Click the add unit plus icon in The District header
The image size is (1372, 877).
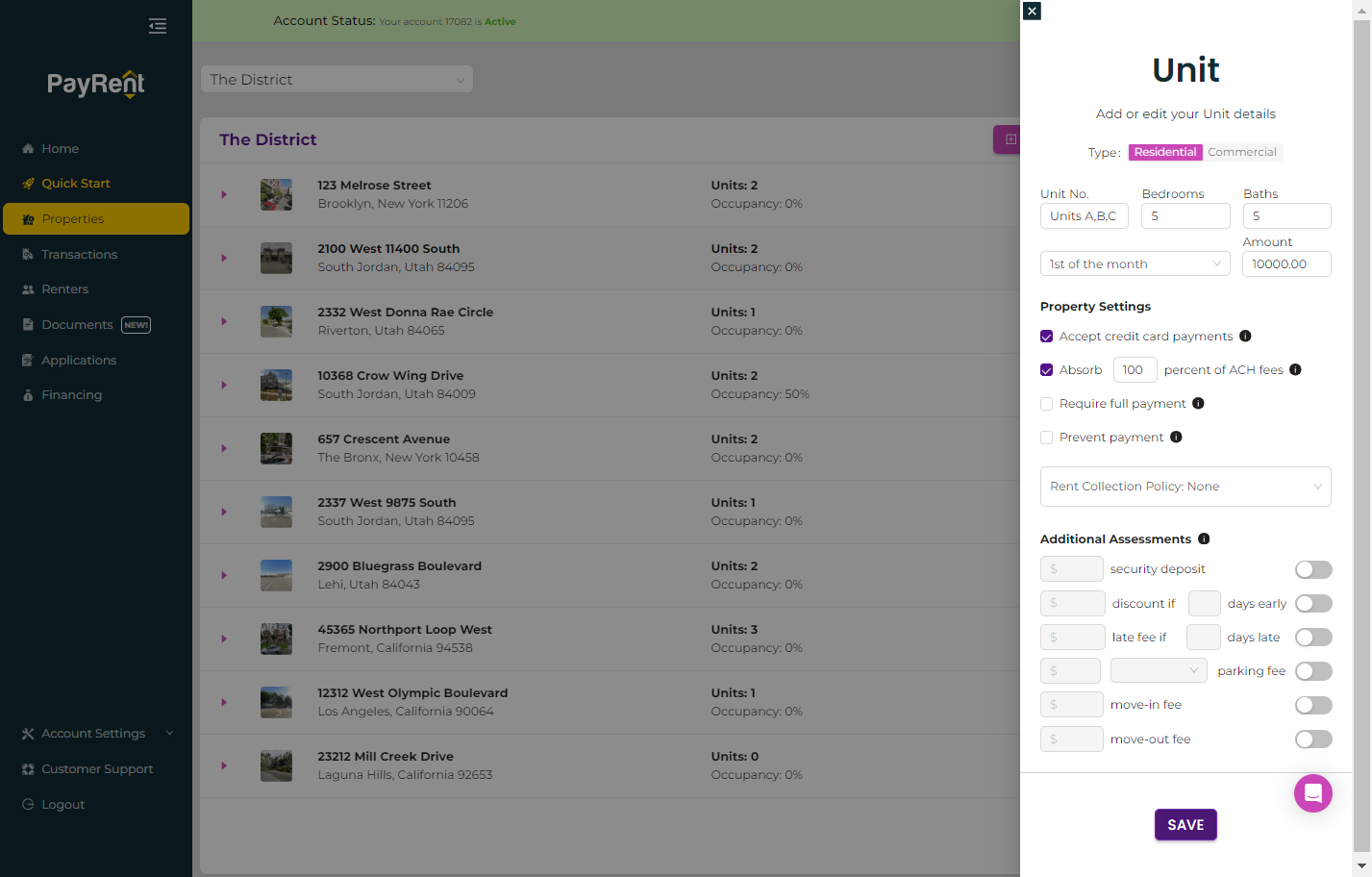point(1010,139)
